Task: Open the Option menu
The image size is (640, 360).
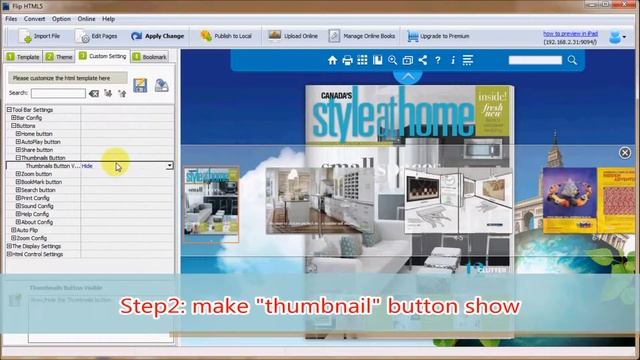Action: [61, 19]
